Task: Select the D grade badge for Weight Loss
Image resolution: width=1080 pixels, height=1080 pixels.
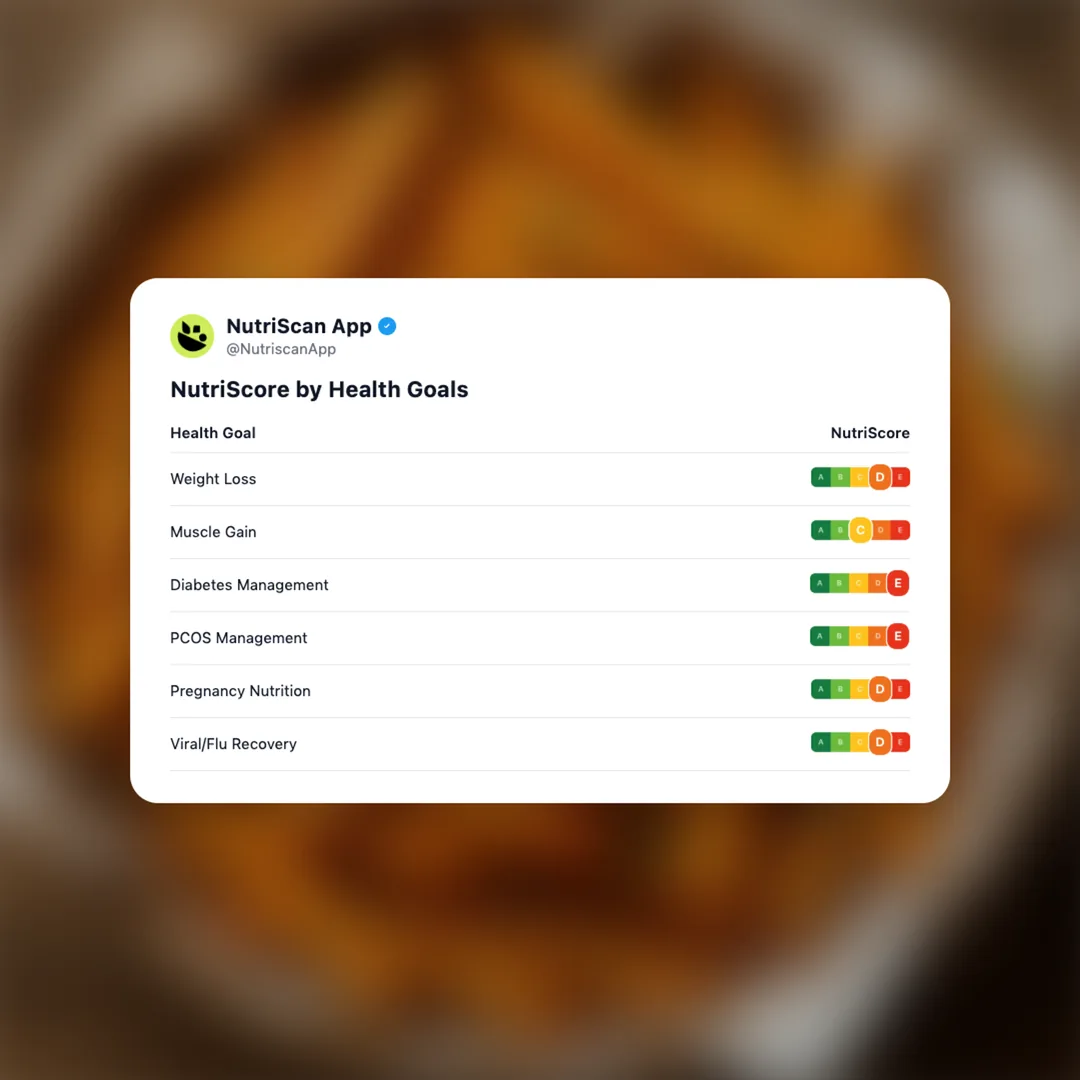Action: [880, 477]
